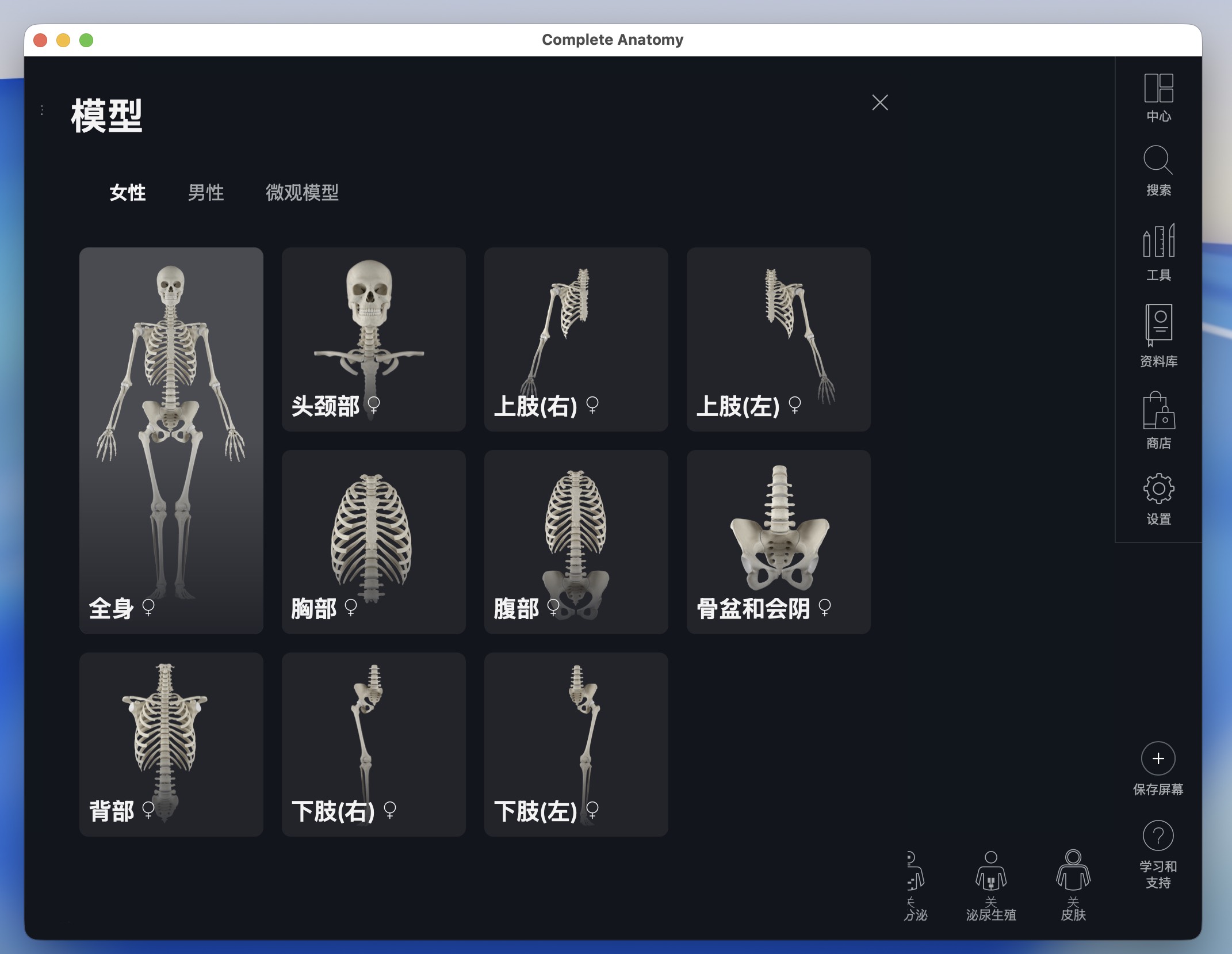Select the 骨盆和会阴 pelvis model
Image resolution: width=1232 pixels, height=954 pixels.
[x=778, y=541]
